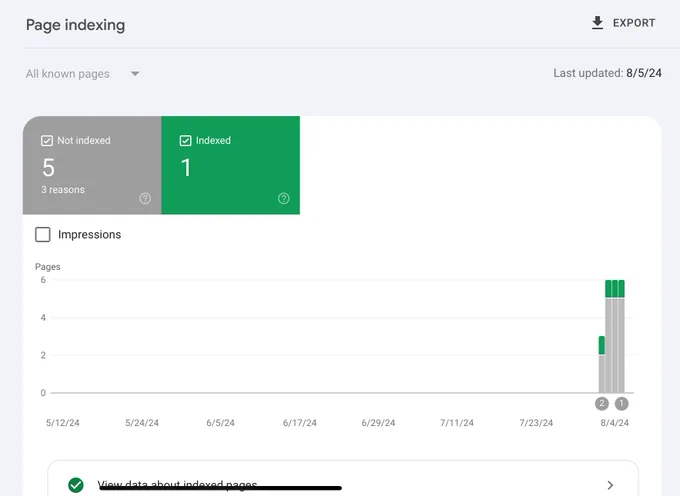Expand indexed pages data with chevron arrow
This screenshot has height=496, width=680.
coord(610,485)
